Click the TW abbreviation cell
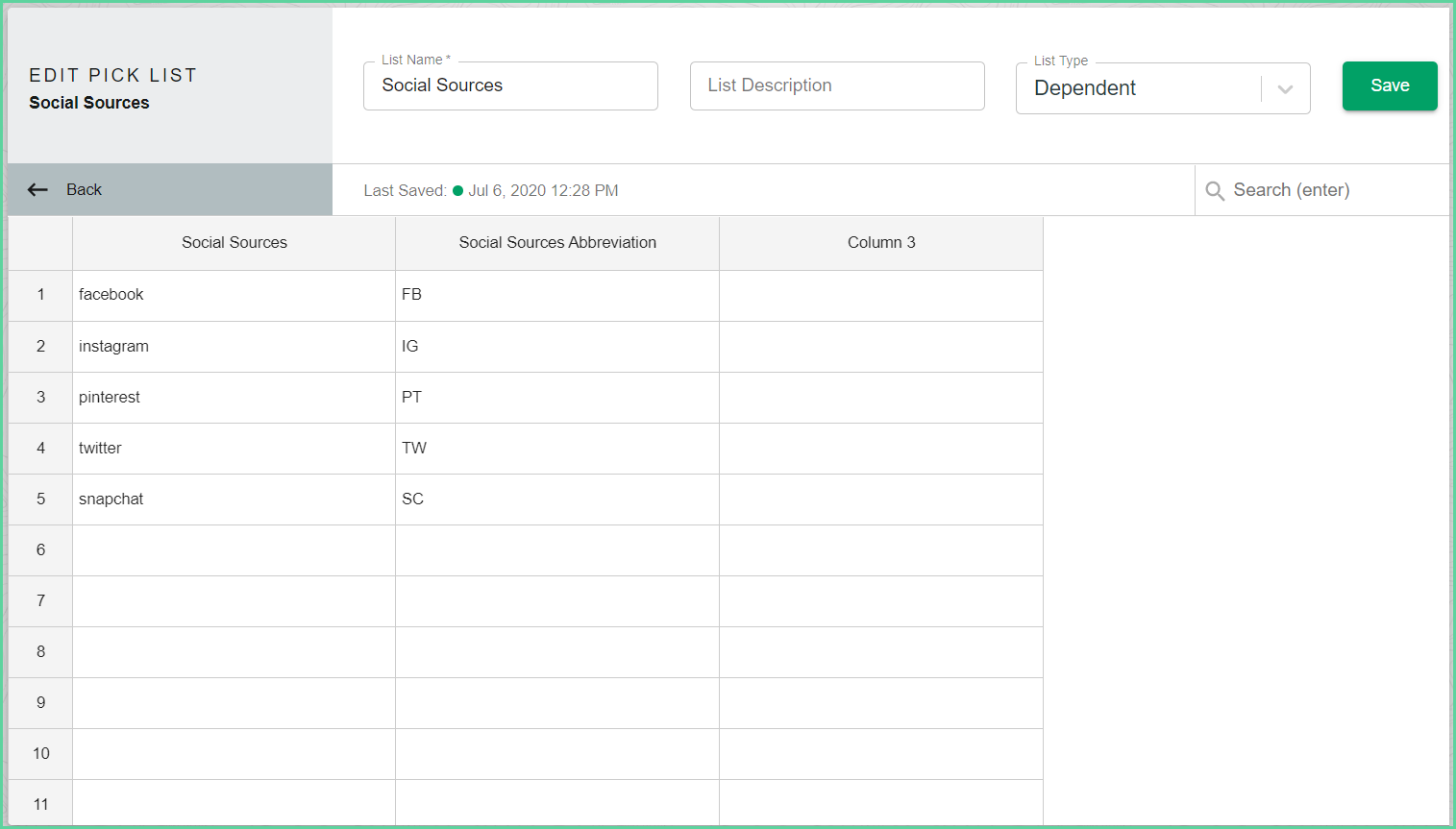 click(557, 449)
